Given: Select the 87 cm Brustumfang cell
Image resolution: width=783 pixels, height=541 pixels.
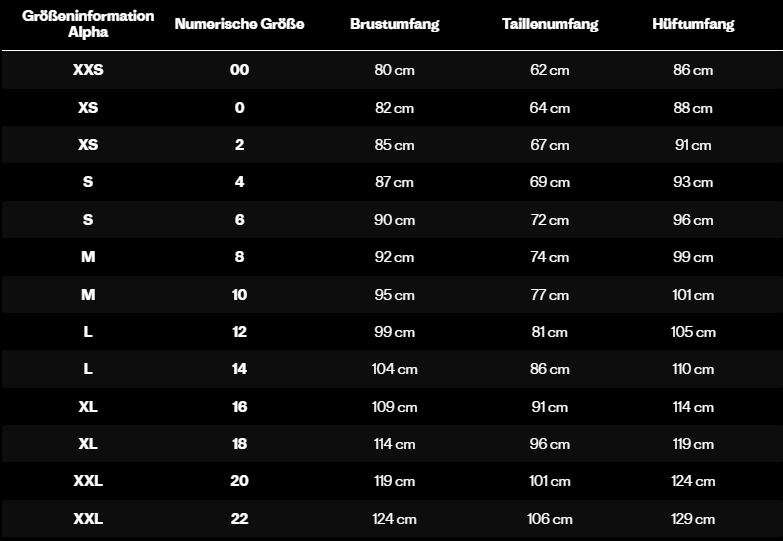Looking at the screenshot, I should point(394,182).
